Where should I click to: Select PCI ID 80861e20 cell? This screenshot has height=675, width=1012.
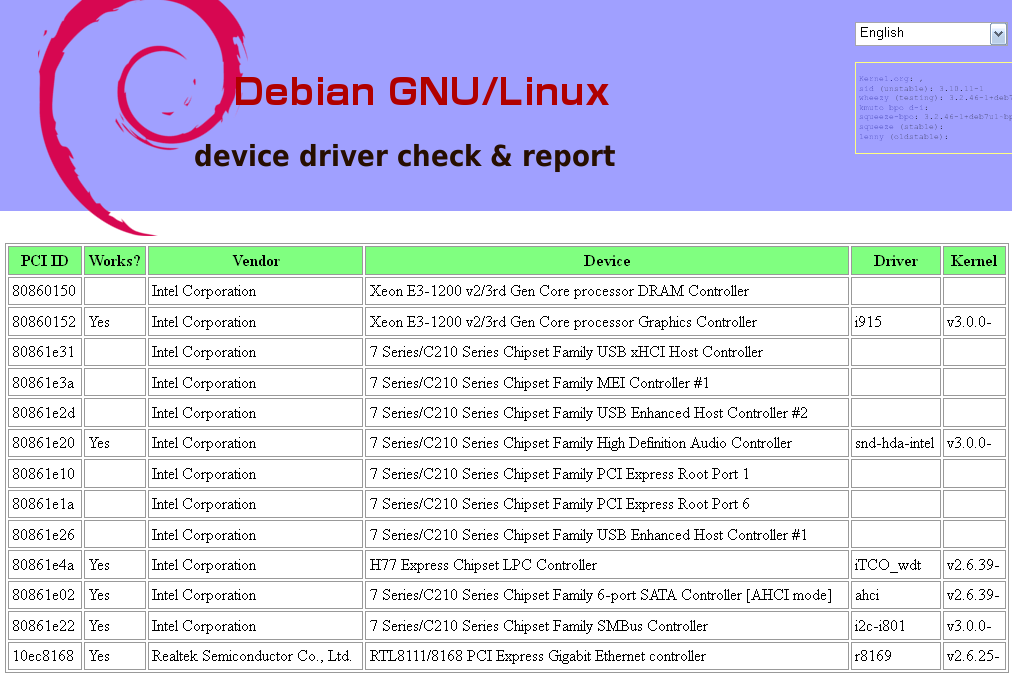coord(45,443)
